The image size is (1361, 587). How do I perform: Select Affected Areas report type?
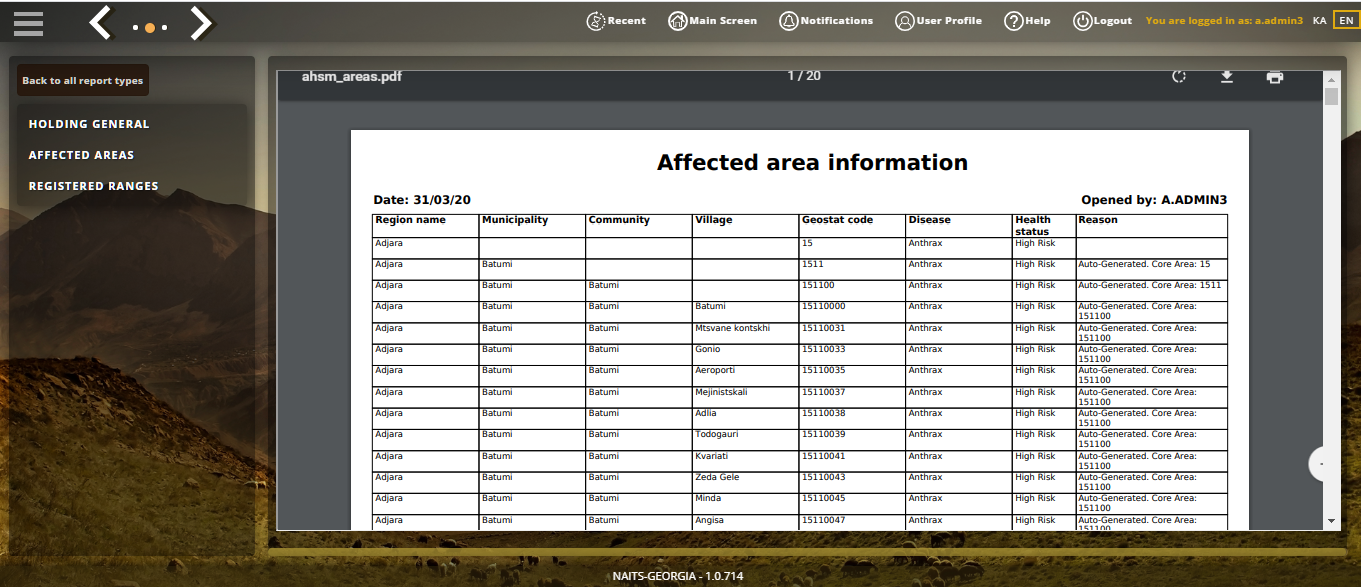tap(81, 155)
